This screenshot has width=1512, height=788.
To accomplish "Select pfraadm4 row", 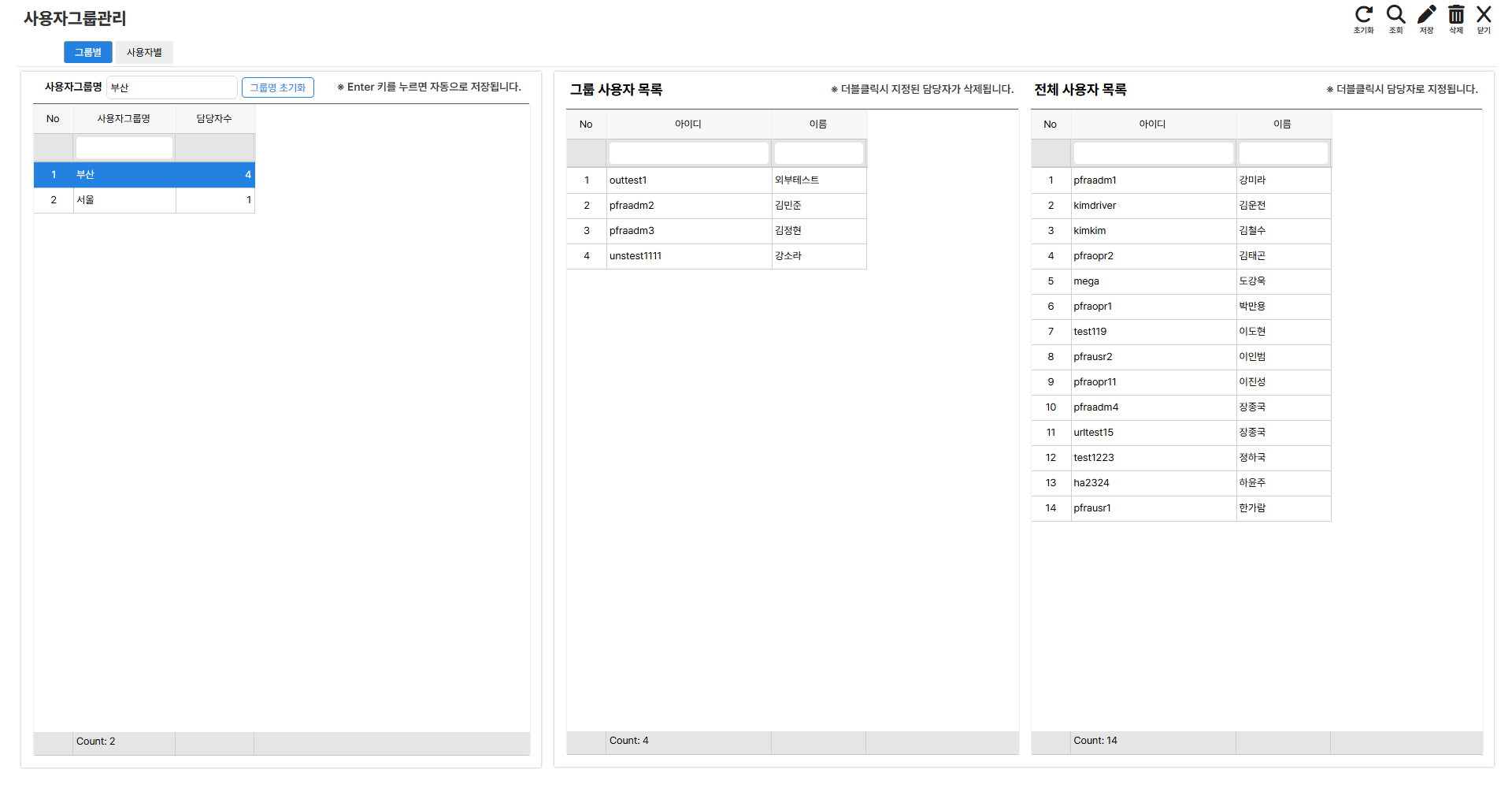I will click(1181, 407).
